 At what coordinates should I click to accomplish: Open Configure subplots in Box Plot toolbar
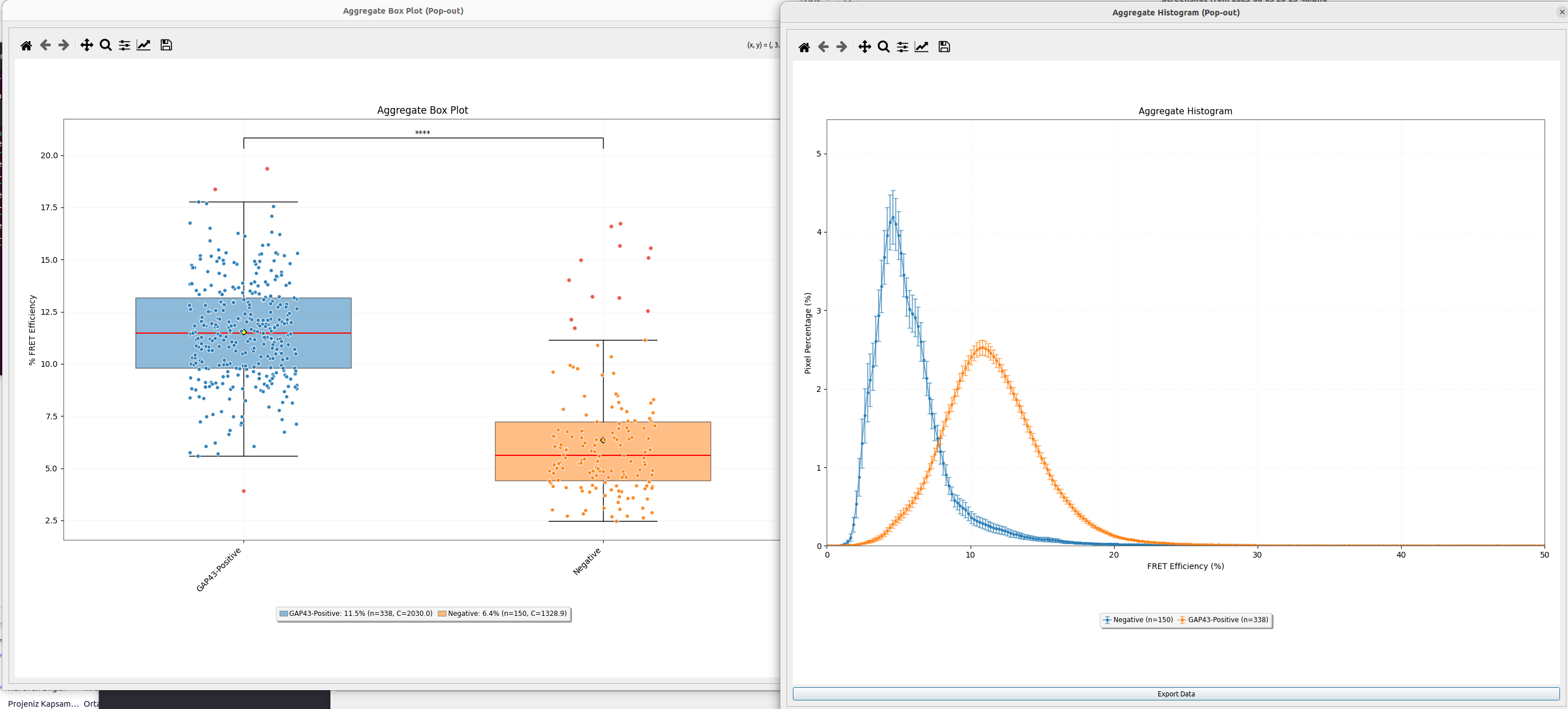(124, 46)
